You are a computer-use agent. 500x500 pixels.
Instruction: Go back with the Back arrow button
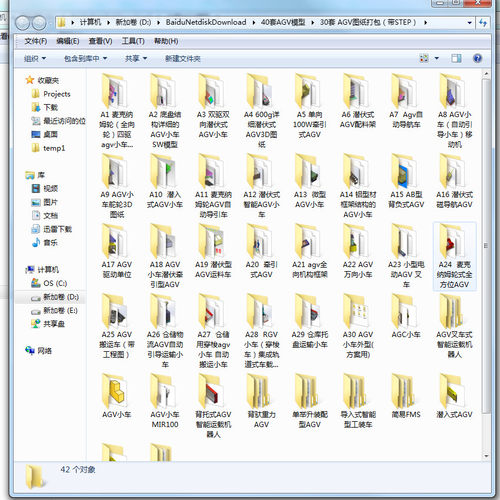[x=23, y=23]
